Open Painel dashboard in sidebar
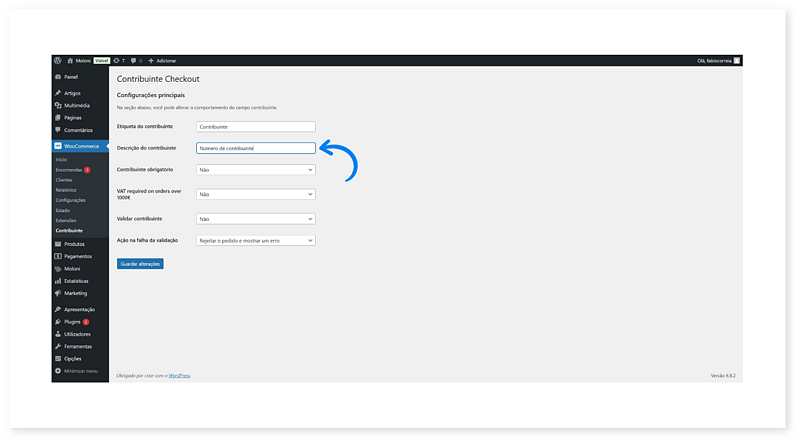Image resolution: width=800 pixels, height=442 pixels. 70,76
